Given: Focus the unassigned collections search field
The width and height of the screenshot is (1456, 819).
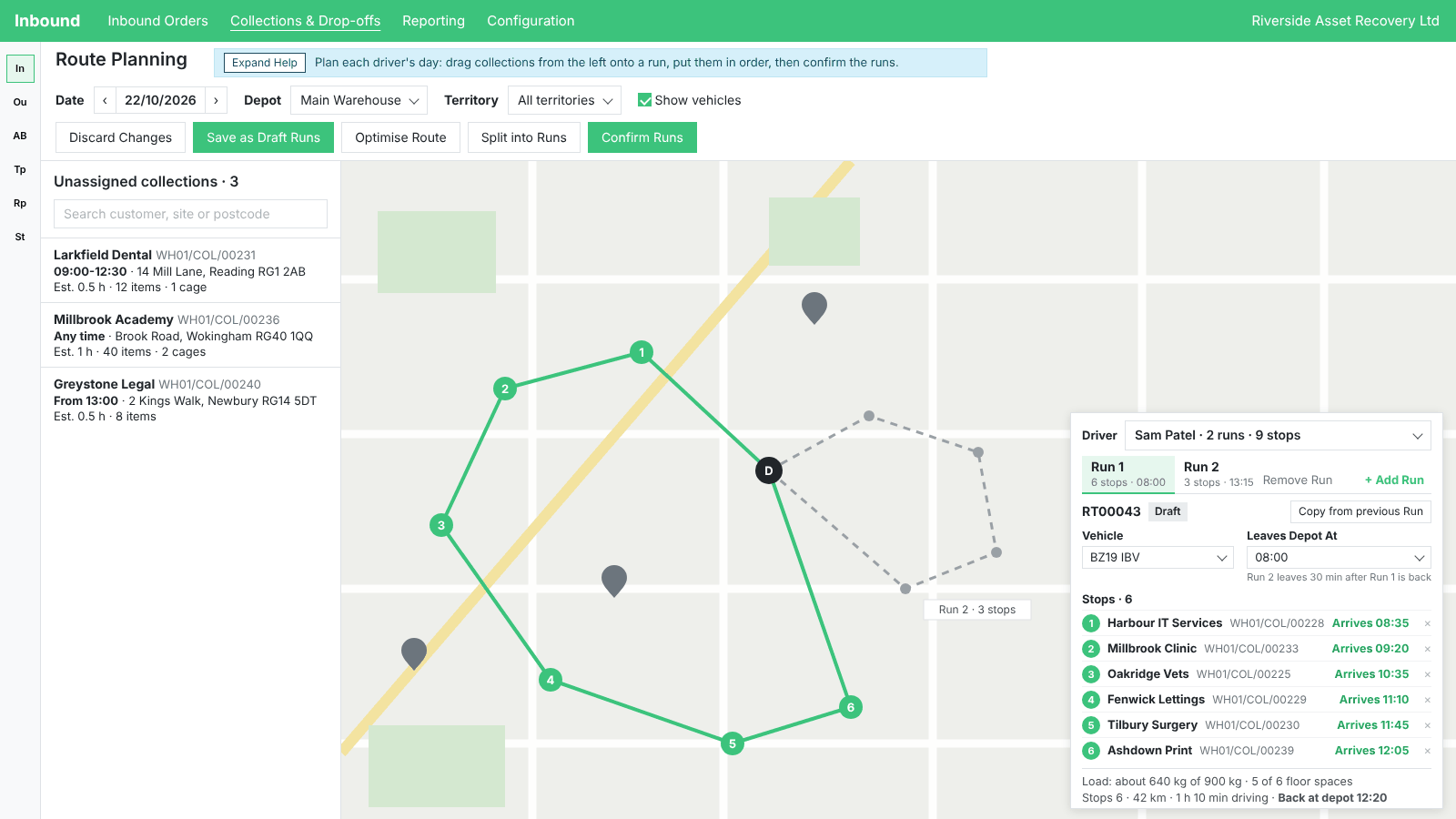Looking at the screenshot, I should coord(190,214).
